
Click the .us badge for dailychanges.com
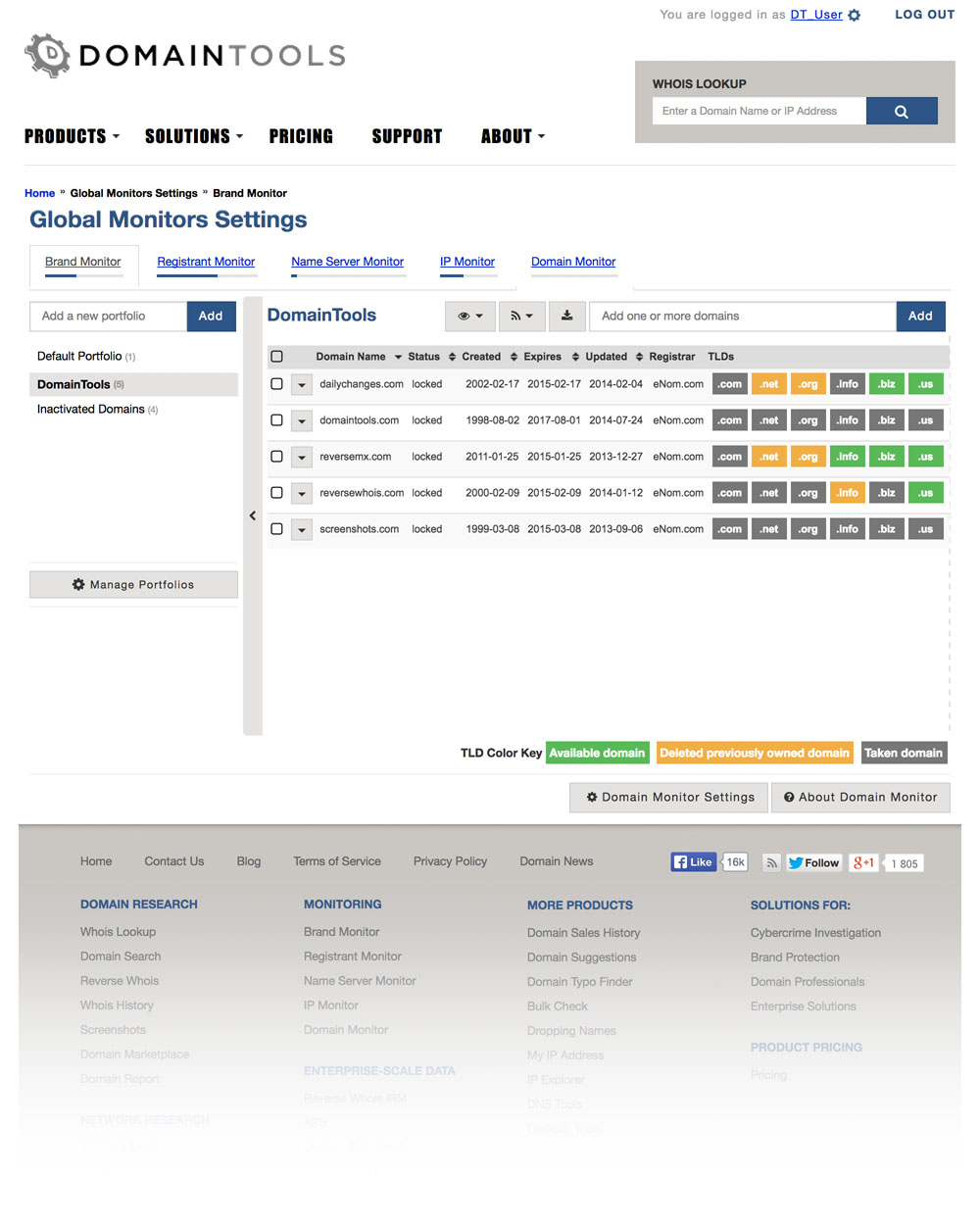point(926,384)
